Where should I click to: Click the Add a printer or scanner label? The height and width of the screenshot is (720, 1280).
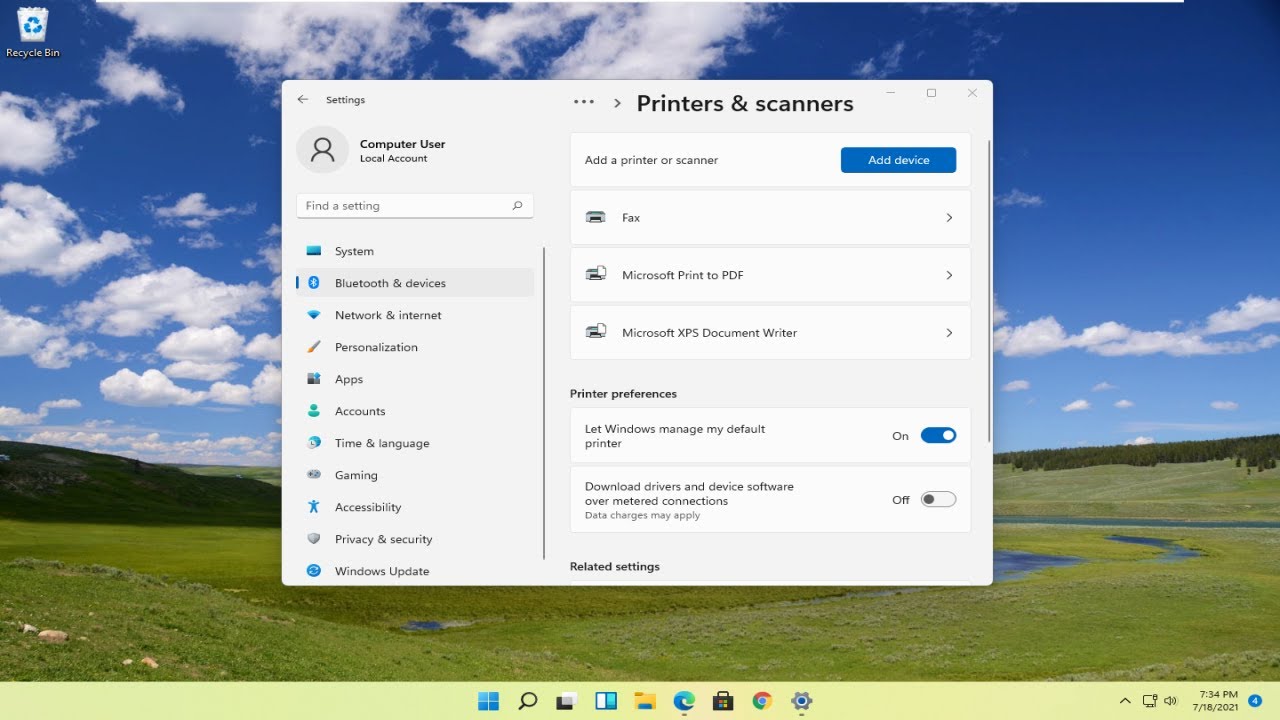651,160
